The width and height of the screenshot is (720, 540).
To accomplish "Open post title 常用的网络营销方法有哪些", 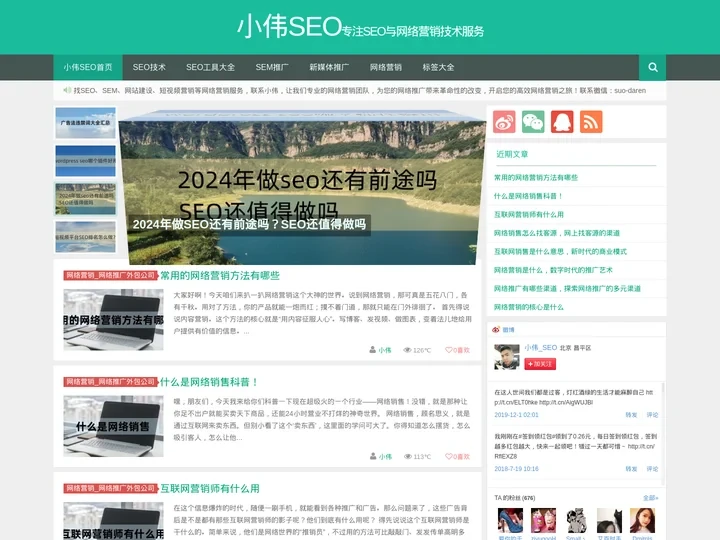I will [219, 276].
